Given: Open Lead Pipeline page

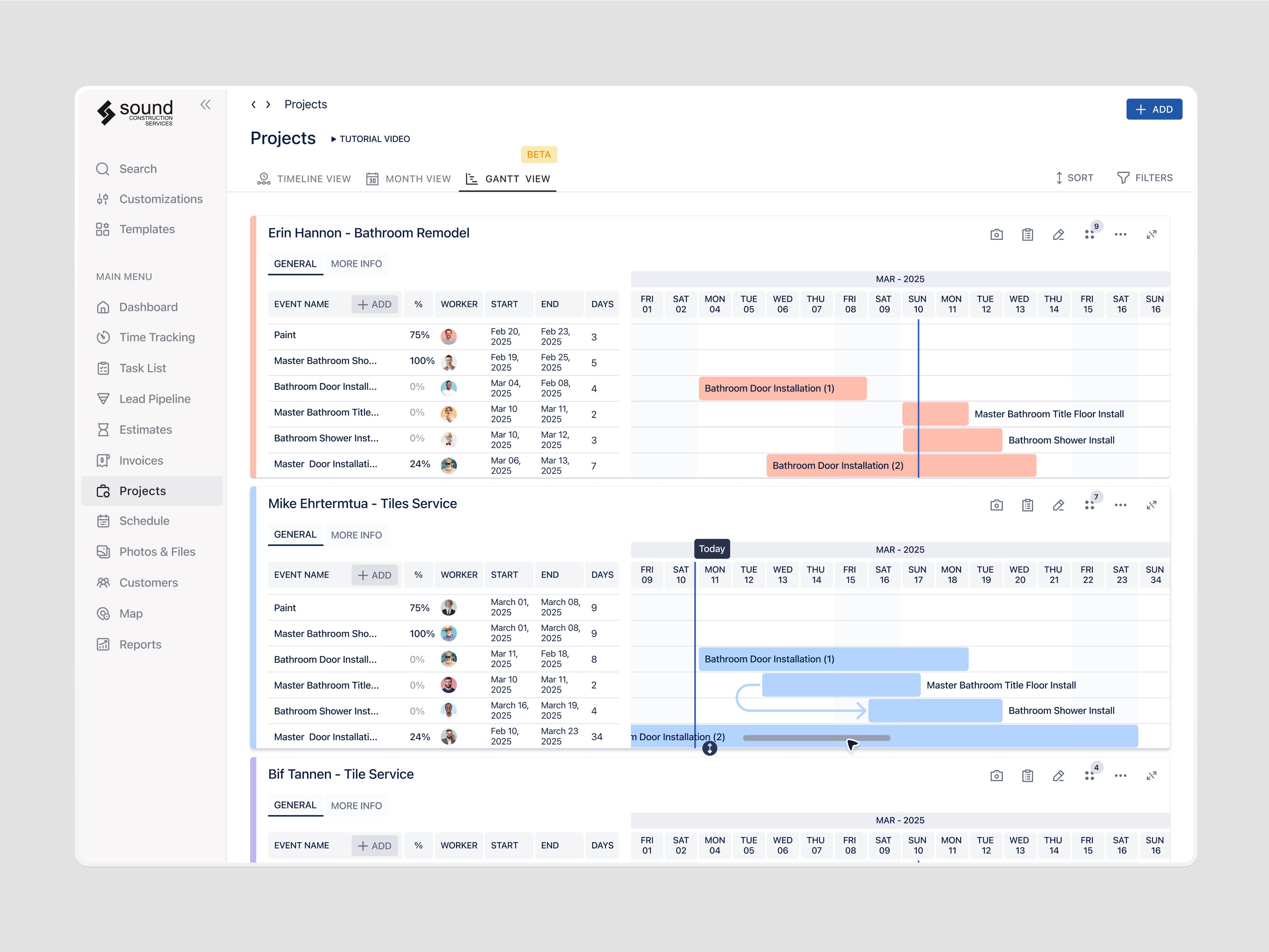Looking at the screenshot, I should click(x=144, y=398).
